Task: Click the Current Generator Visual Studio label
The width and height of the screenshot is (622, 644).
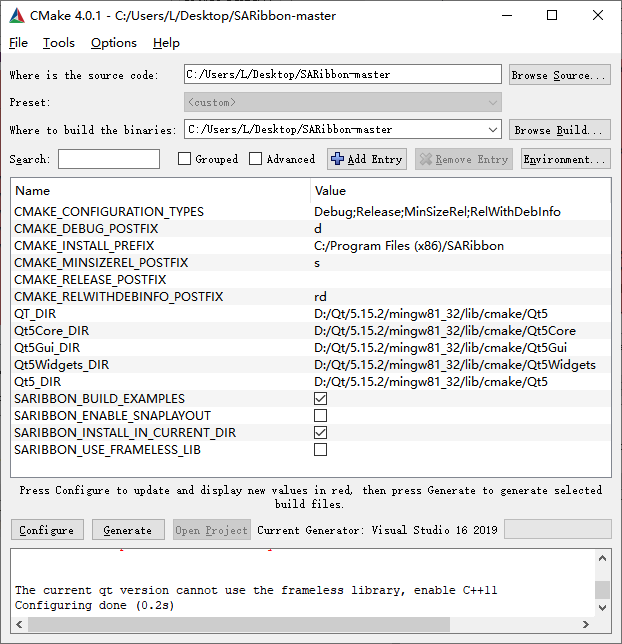Action: (x=377, y=530)
